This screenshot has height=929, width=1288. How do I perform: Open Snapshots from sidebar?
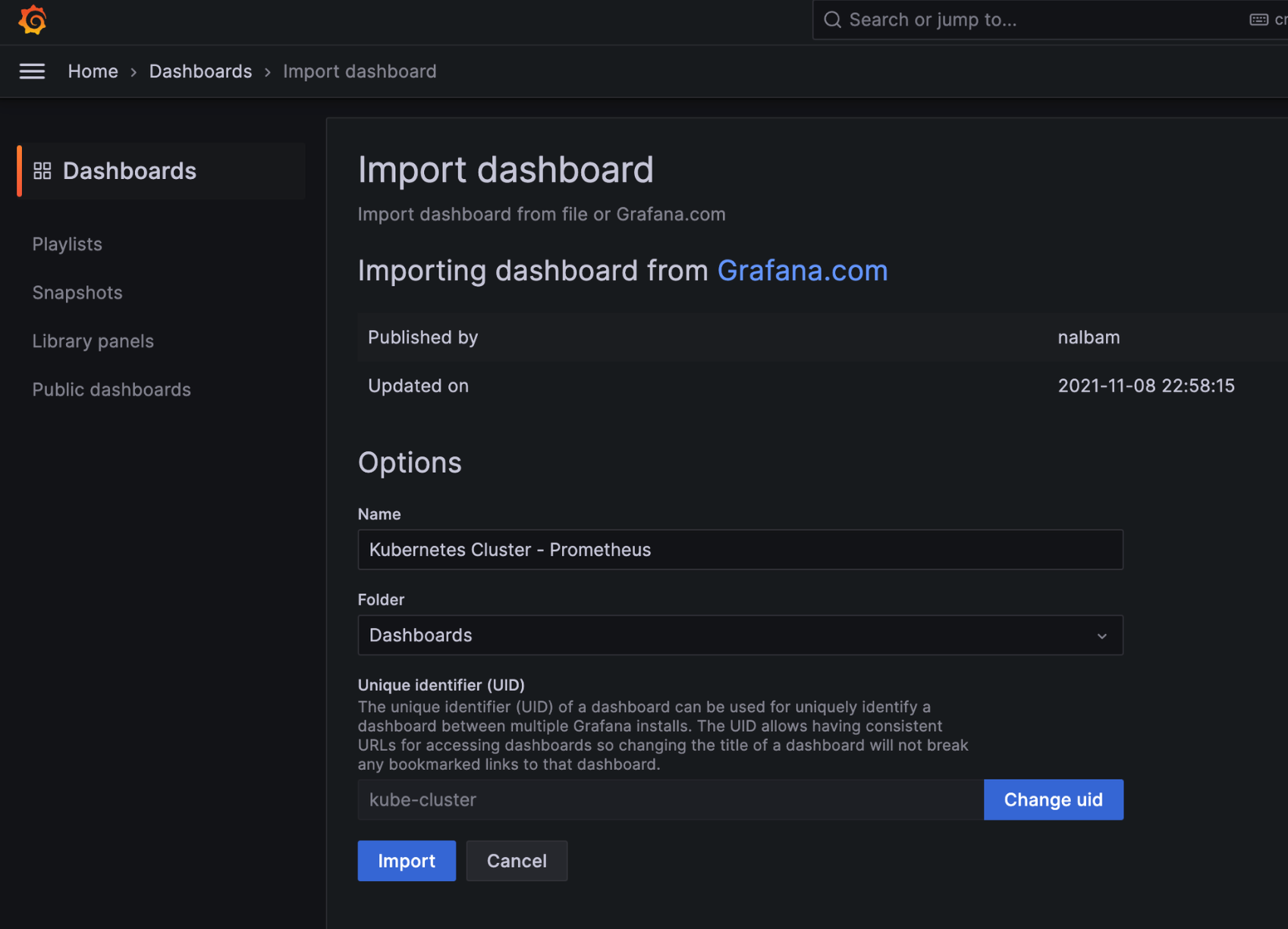pos(77,293)
